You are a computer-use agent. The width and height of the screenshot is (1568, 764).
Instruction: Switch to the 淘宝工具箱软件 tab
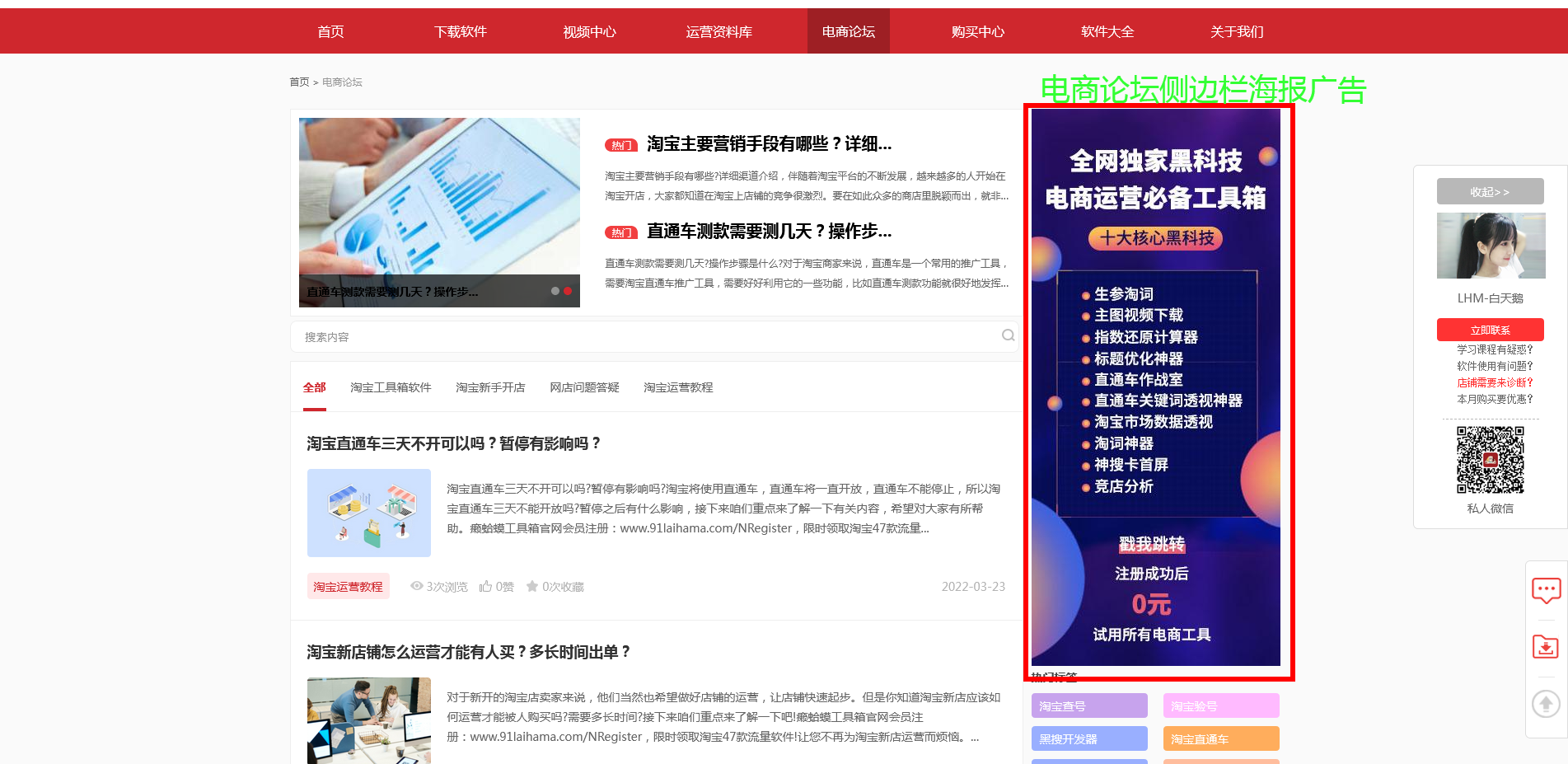[391, 387]
